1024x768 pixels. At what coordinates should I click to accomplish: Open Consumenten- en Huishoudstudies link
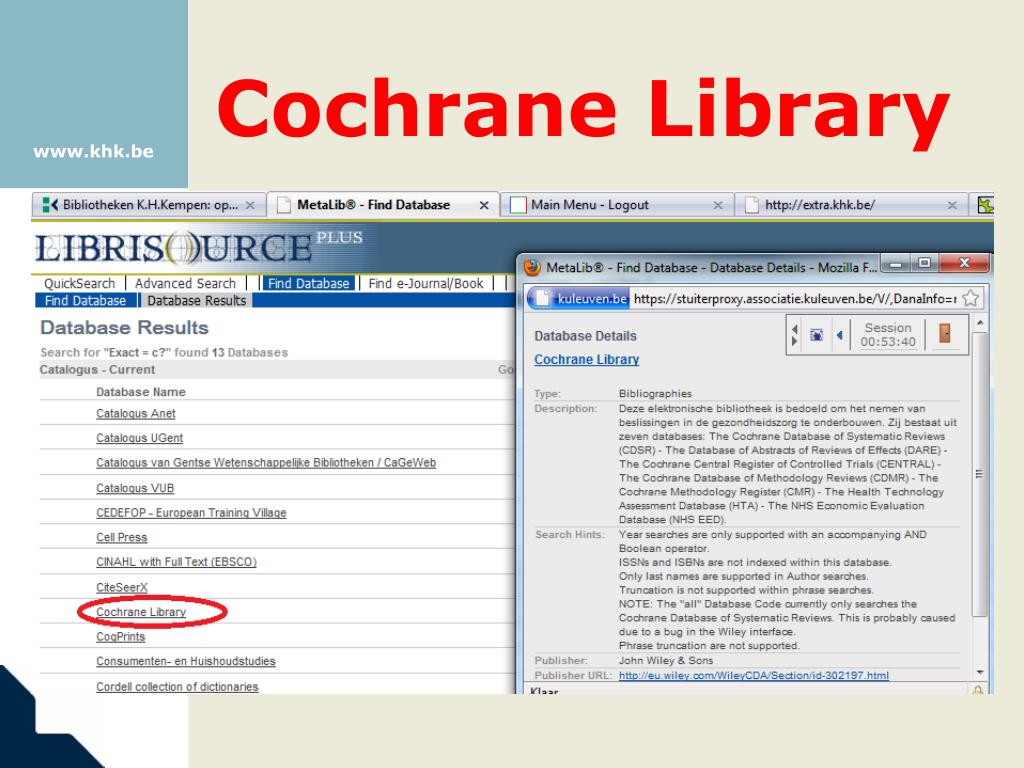pyautogui.click(x=185, y=662)
